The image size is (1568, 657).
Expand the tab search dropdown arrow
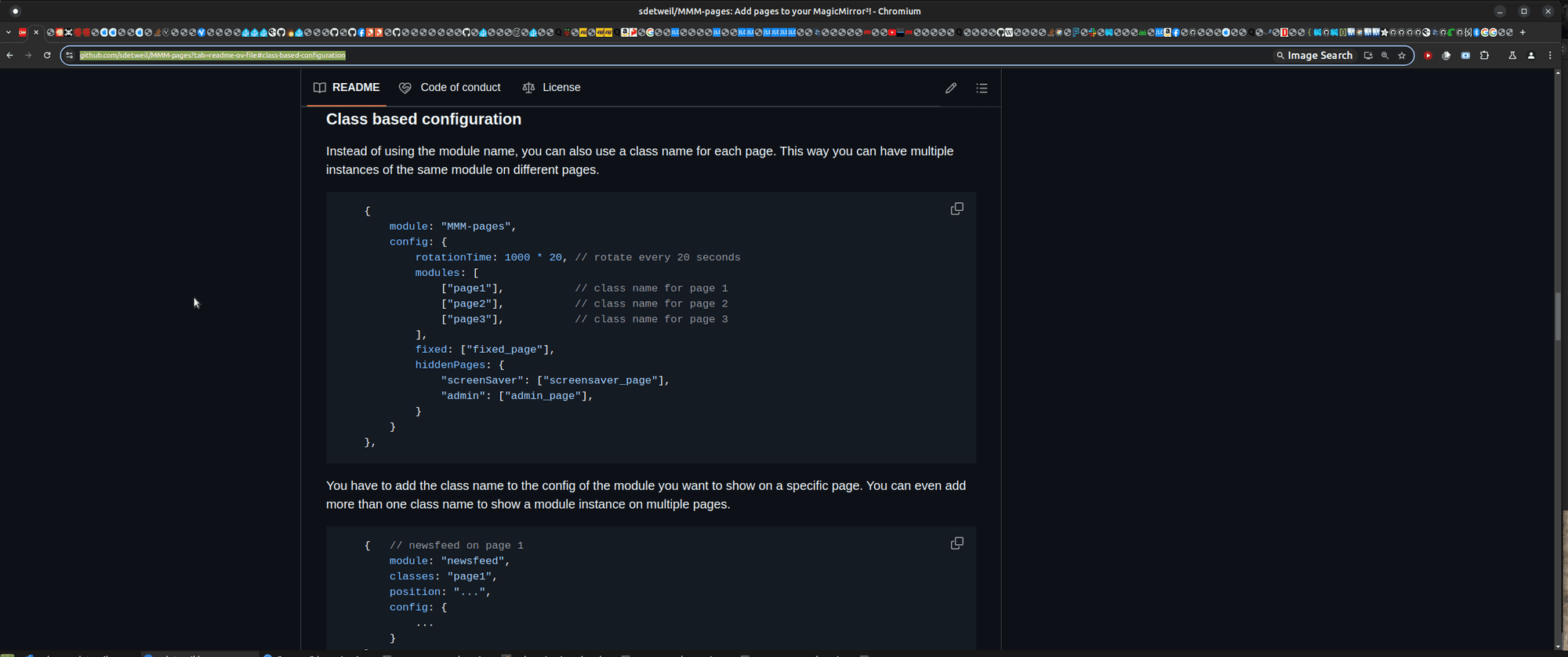pyautogui.click(x=8, y=32)
